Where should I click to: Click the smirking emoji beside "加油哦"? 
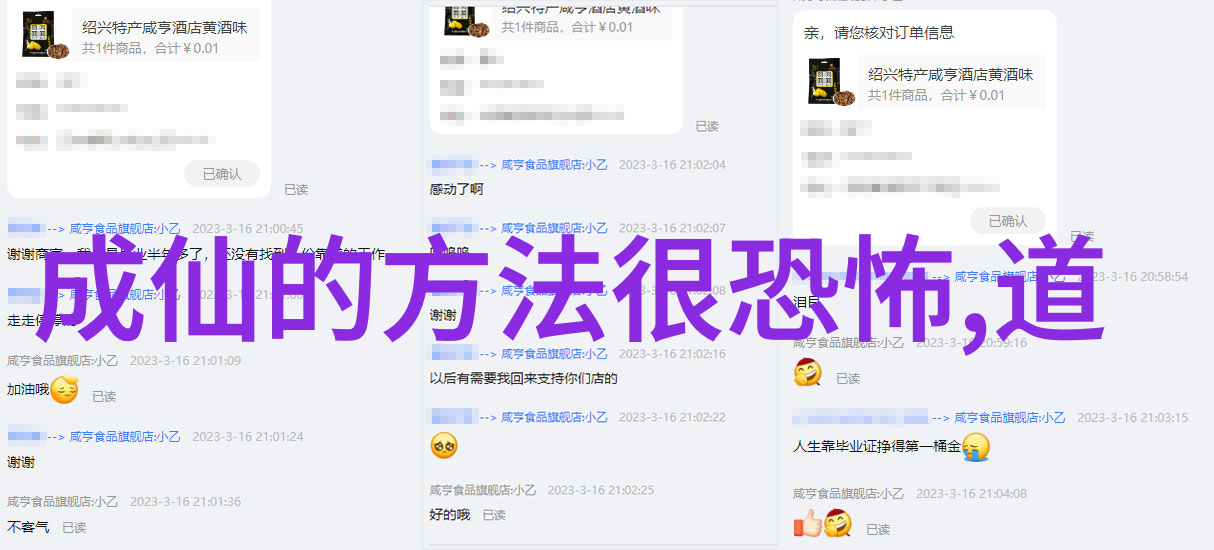click(x=64, y=390)
